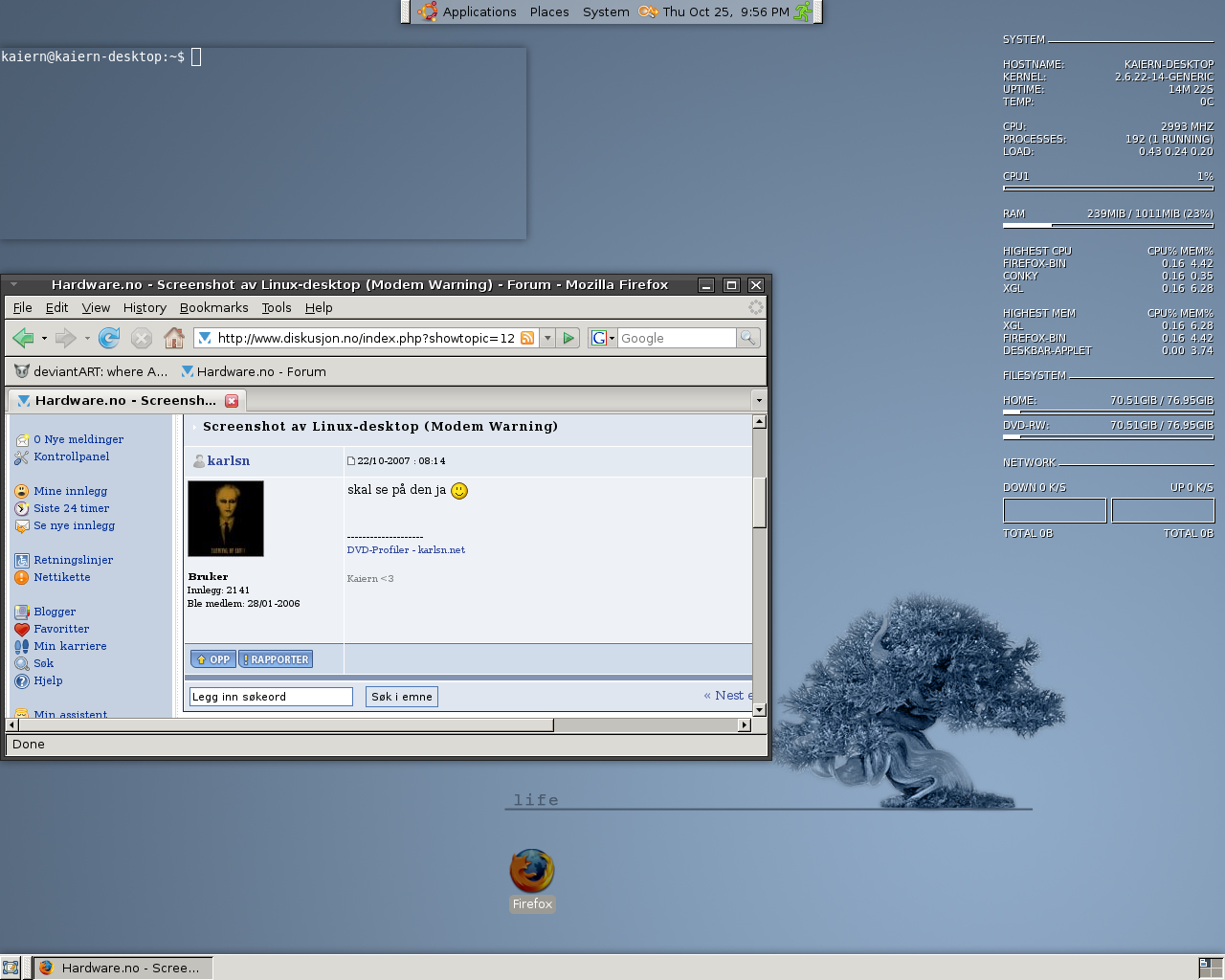The width and height of the screenshot is (1225, 980).
Task: Click the Google search field
Action: 678,338
